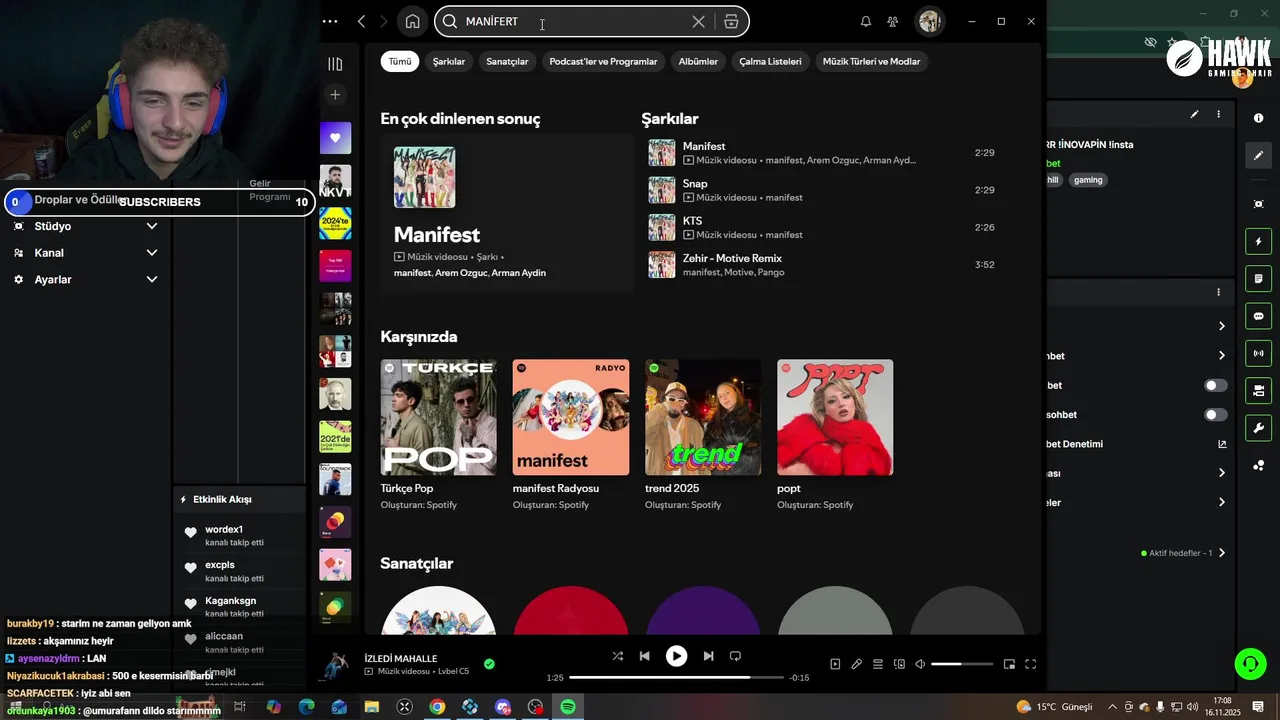Click excpls in Etkinlik Akışı
1280x720 pixels.
[x=220, y=565]
